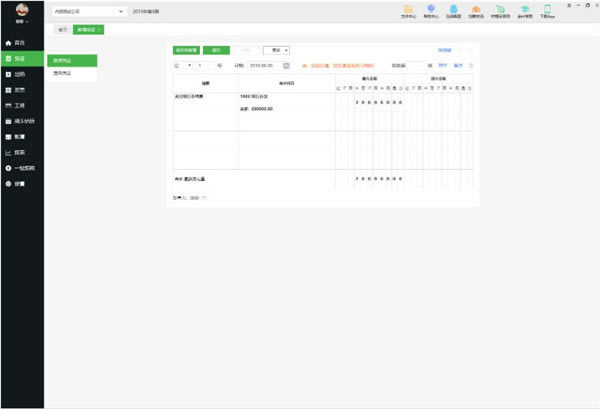Open the voucher word 记 dropdown
This screenshot has width=600, height=409.
pyautogui.click(x=183, y=66)
